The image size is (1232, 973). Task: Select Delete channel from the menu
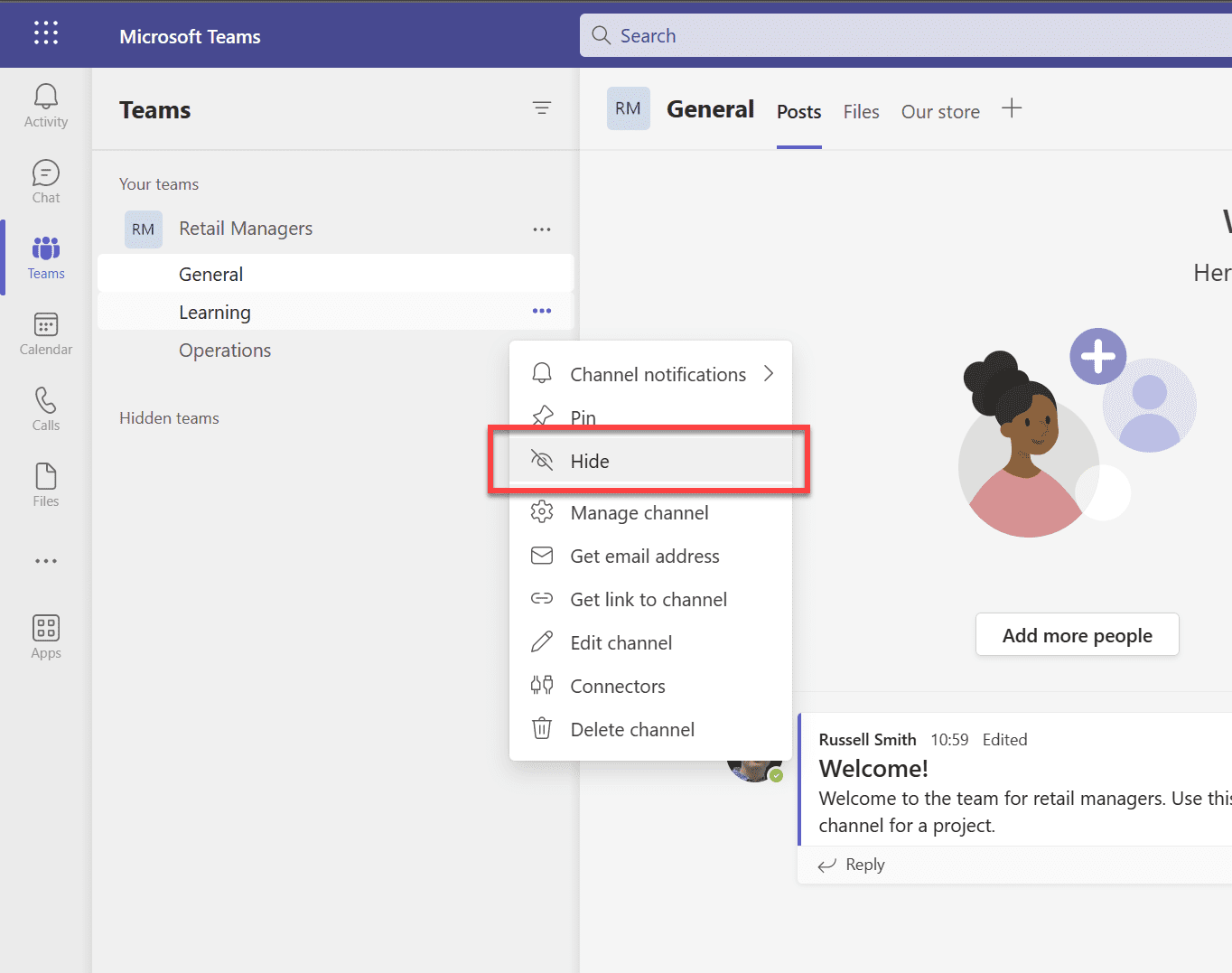click(632, 729)
